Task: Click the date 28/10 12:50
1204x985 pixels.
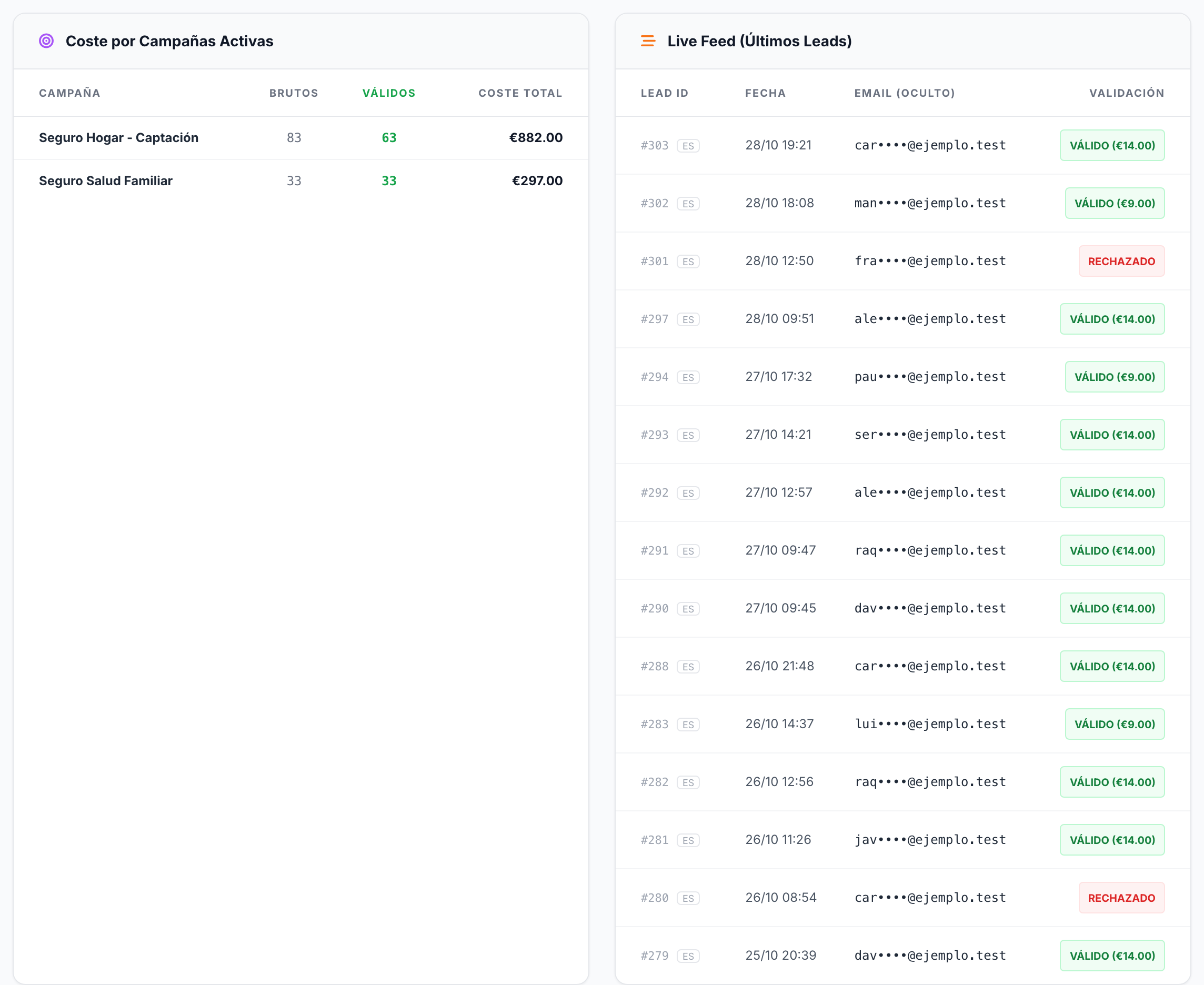Action: [x=779, y=261]
